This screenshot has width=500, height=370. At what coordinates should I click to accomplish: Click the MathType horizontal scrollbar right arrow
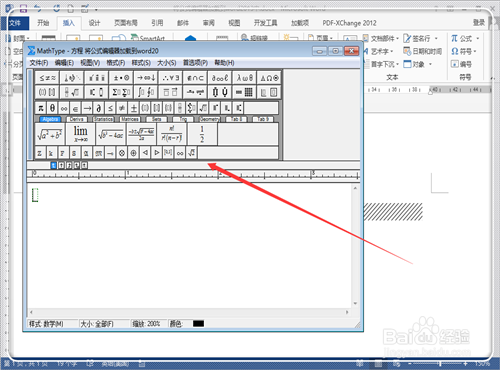(x=347, y=312)
